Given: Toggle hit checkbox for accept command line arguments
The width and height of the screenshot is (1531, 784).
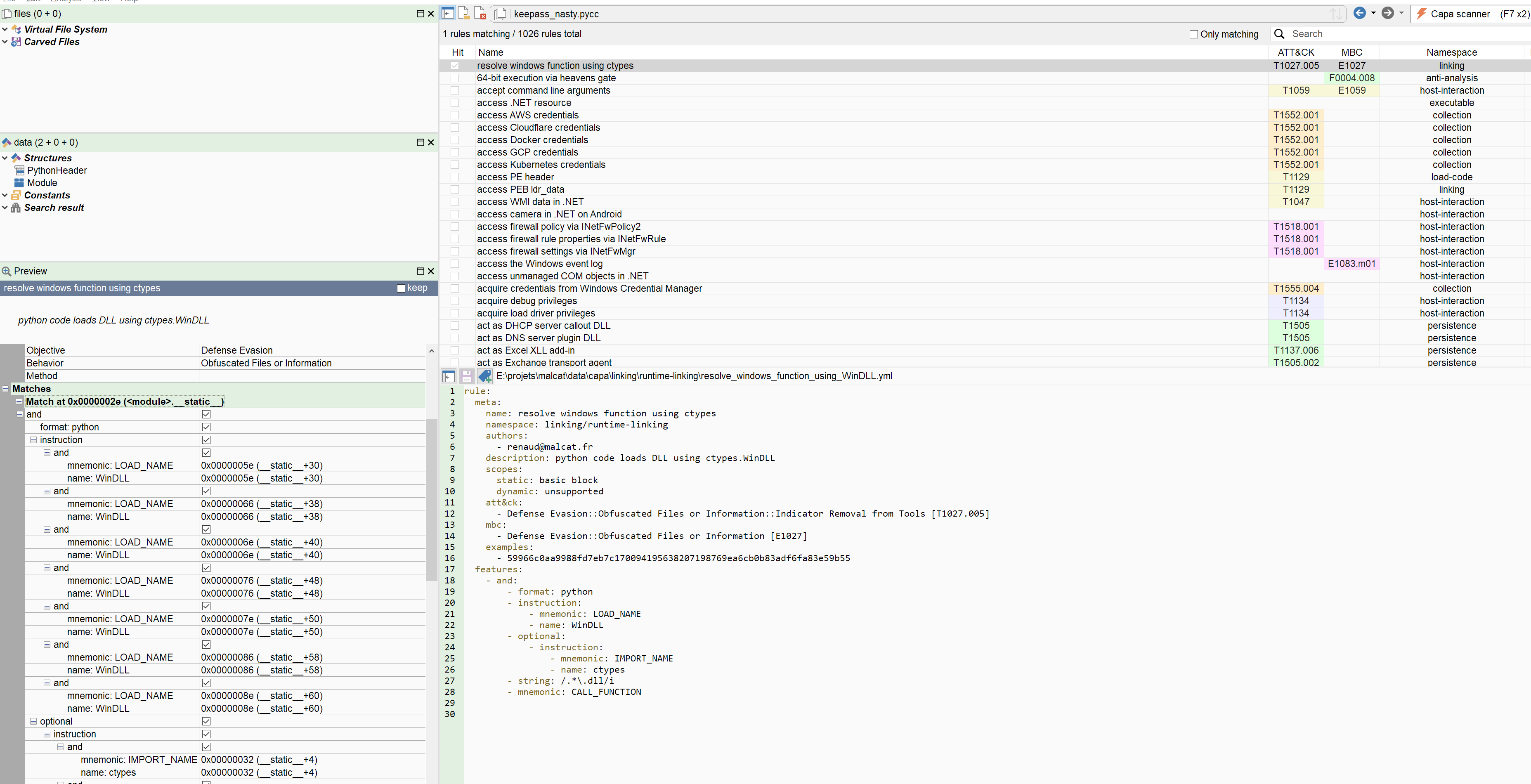Looking at the screenshot, I should [x=455, y=90].
